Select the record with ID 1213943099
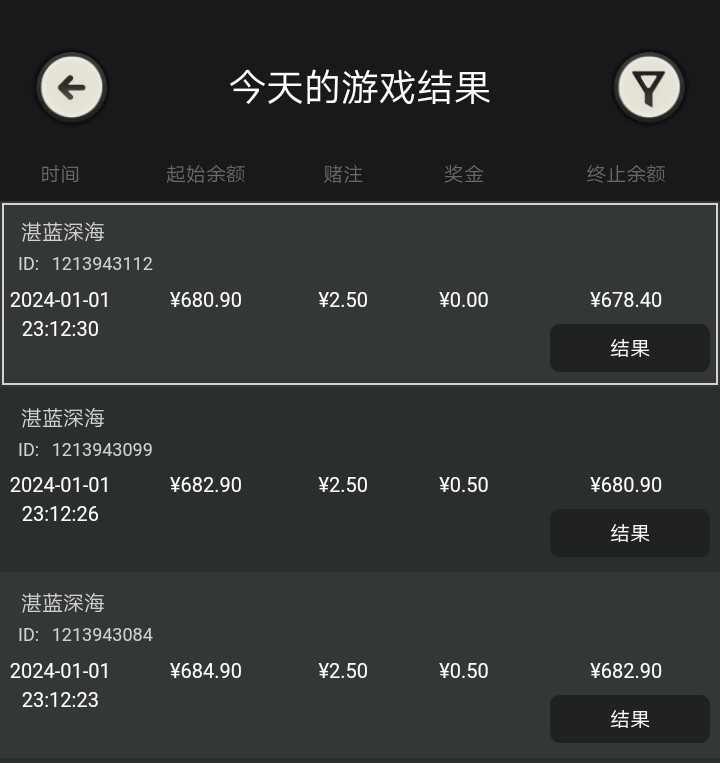Screen dimensions: 720x763 [x=360, y=479]
